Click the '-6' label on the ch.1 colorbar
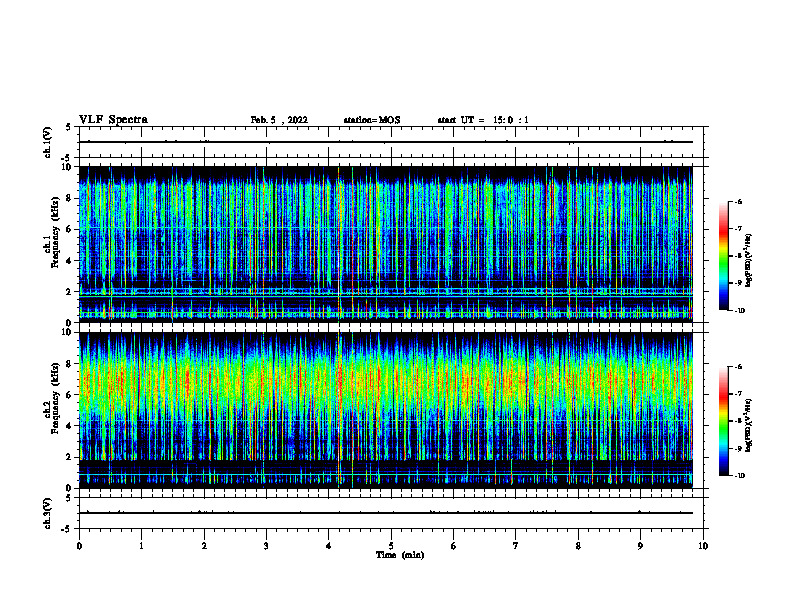 tap(737, 201)
